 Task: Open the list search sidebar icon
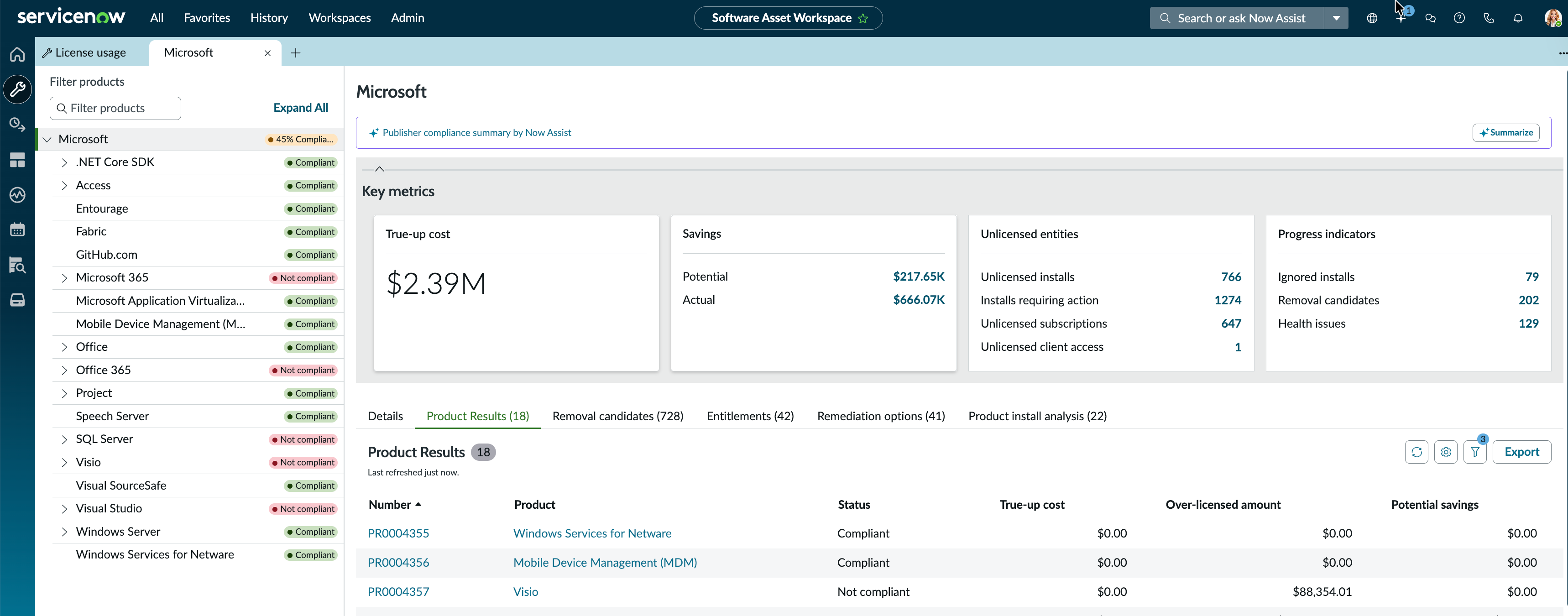click(17, 265)
